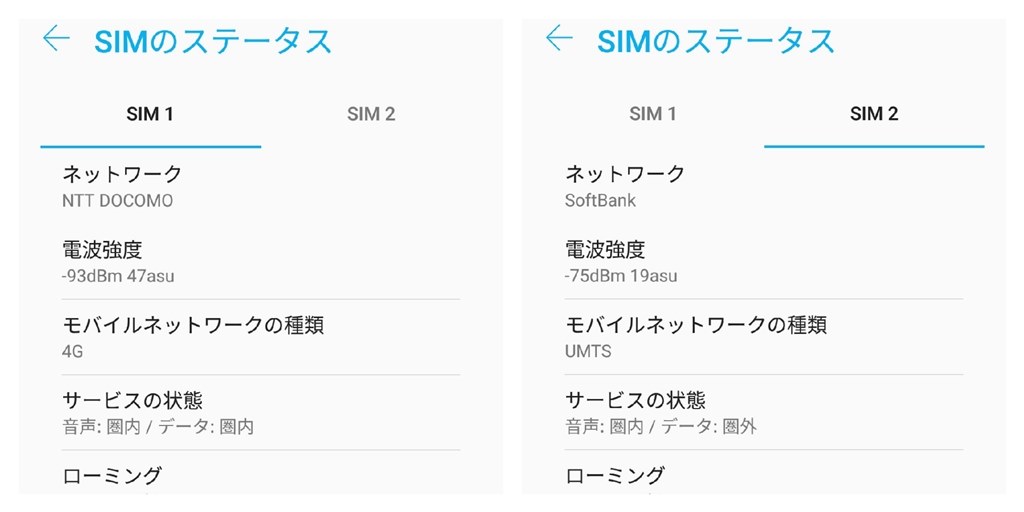
Task: Tap service state row on SIM 1 panel
Action: point(158,413)
